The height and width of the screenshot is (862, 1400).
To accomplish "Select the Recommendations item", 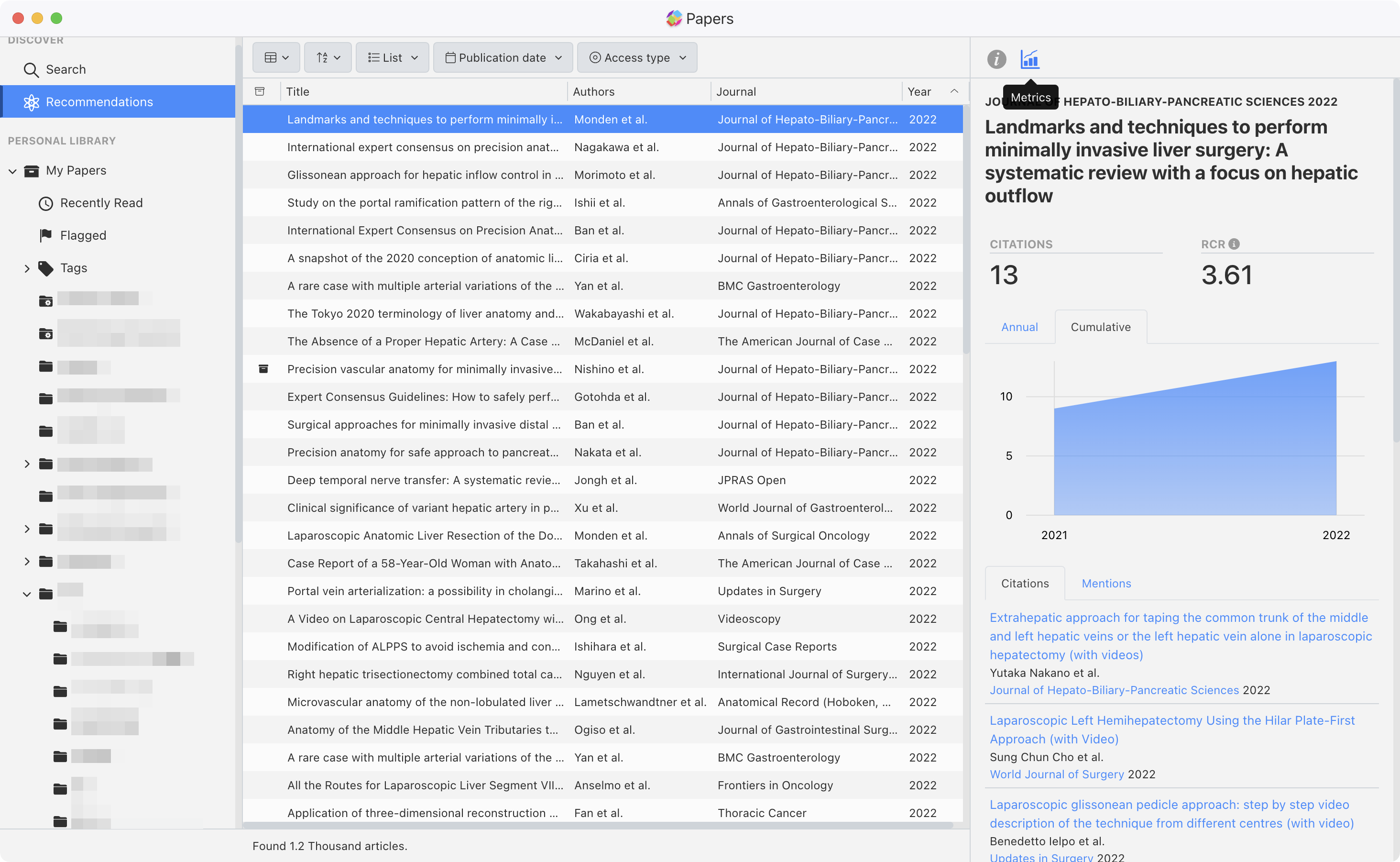I will click(x=99, y=102).
